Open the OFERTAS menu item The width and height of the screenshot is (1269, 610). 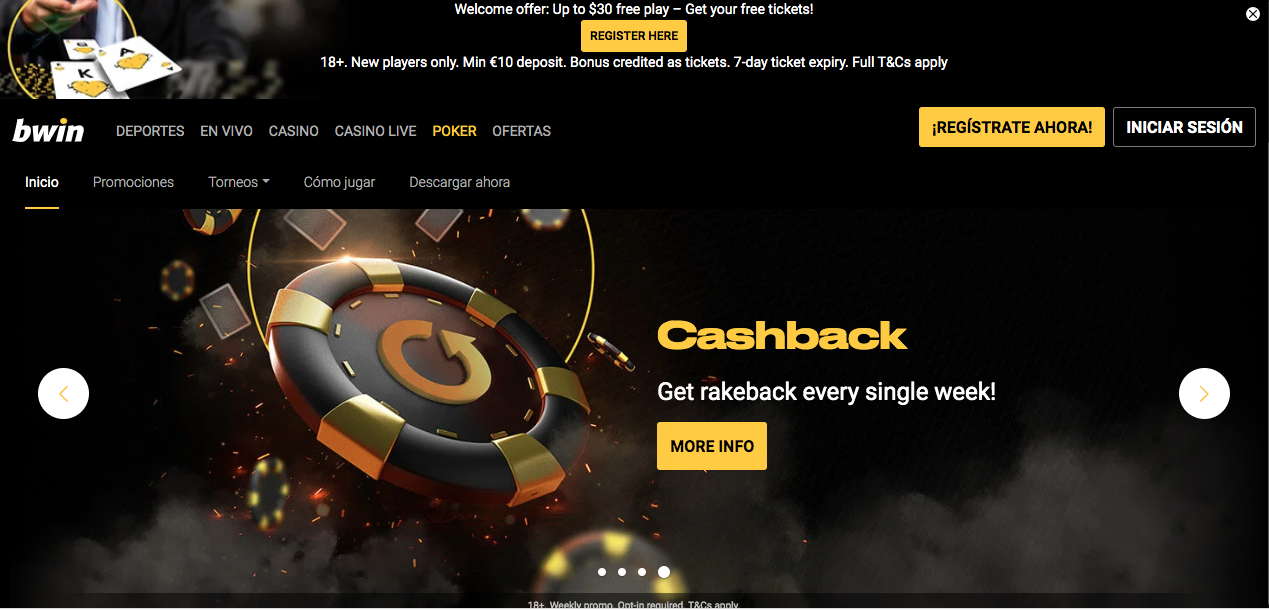[x=521, y=131]
